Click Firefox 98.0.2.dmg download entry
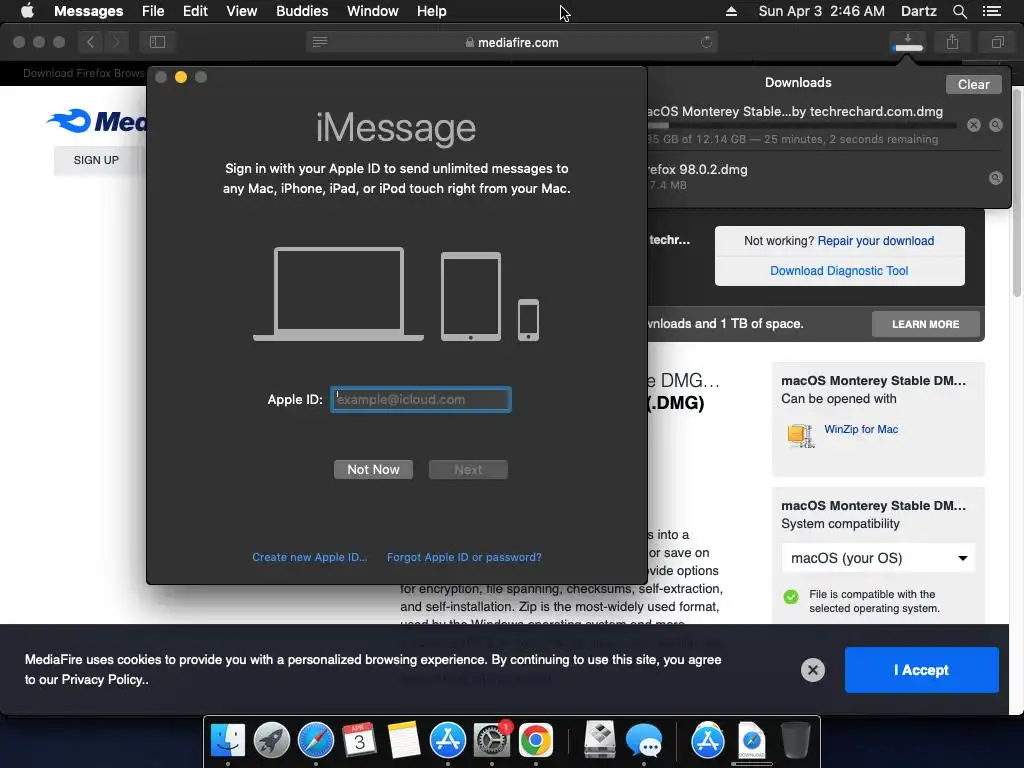1024x768 pixels. [824, 177]
